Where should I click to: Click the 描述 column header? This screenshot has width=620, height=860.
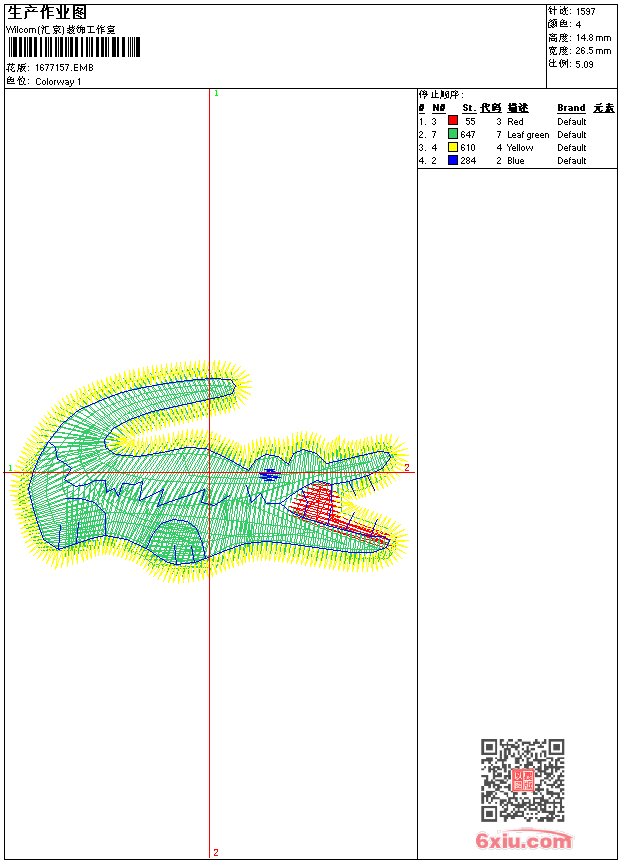[x=517, y=108]
